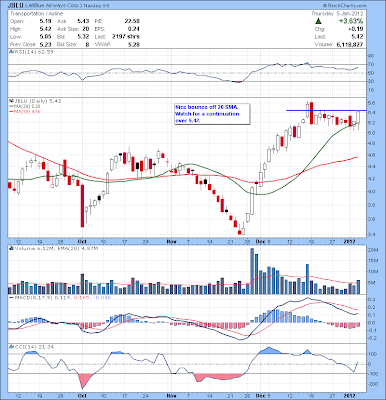Click the Volume figure 6,118,827
386x400 pixels.
pyautogui.click(x=349, y=44)
